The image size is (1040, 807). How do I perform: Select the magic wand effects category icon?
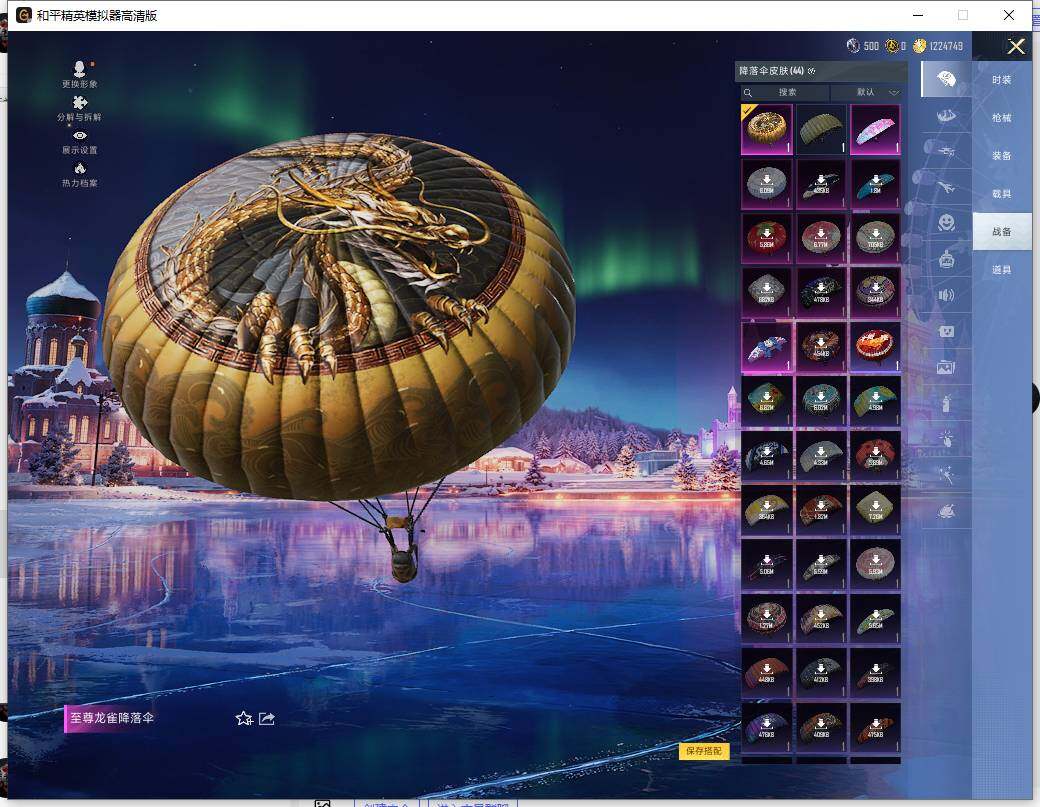946,475
